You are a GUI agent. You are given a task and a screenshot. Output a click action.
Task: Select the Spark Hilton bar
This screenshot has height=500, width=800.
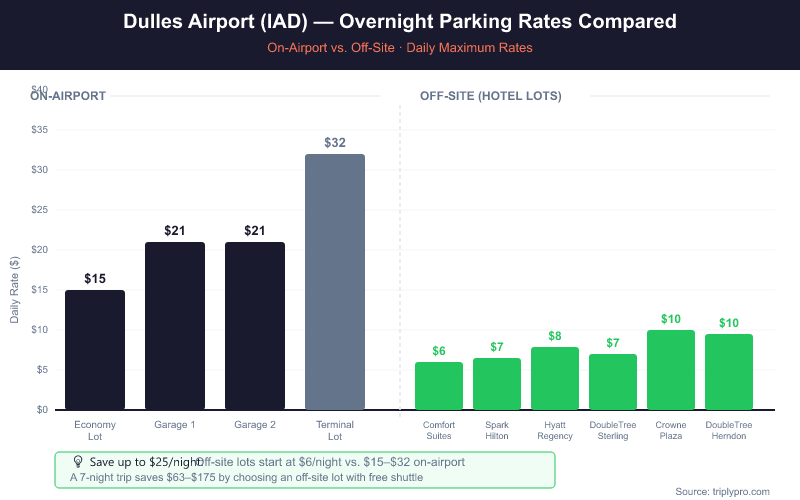coord(497,384)
